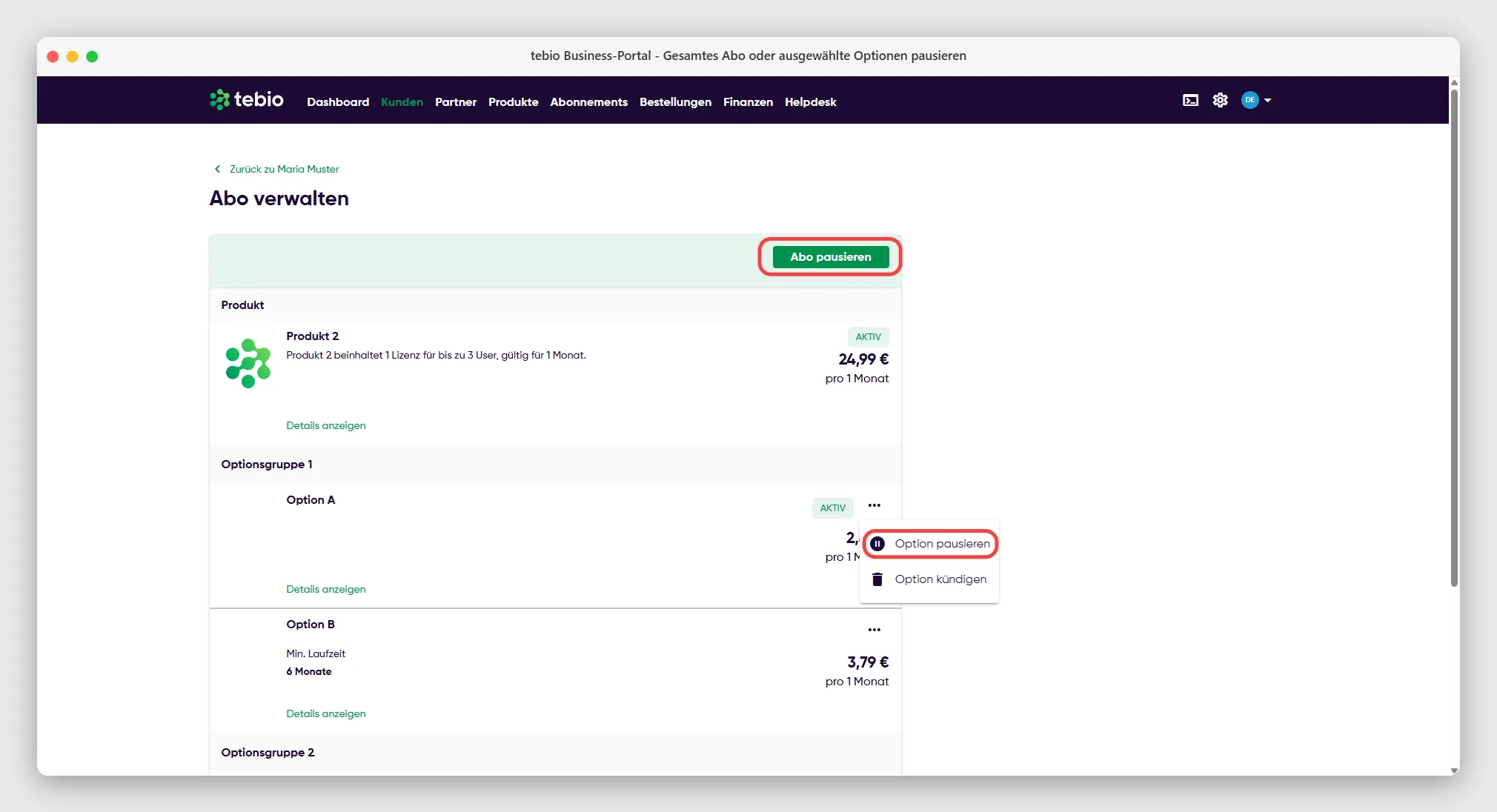Open the Partner menu

456,101
